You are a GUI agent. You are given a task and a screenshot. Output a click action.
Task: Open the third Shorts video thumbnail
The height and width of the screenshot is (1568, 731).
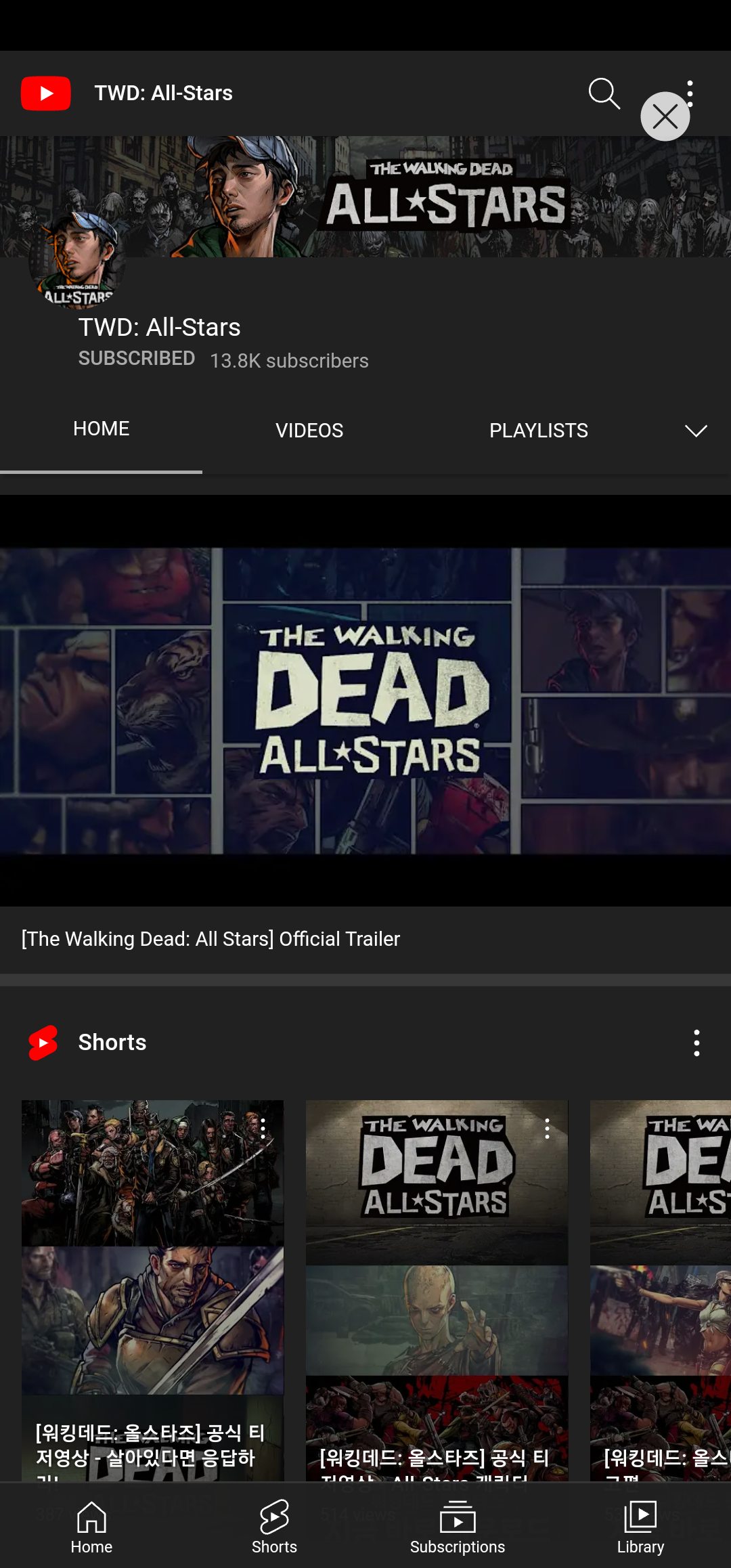pos(660,1286)
